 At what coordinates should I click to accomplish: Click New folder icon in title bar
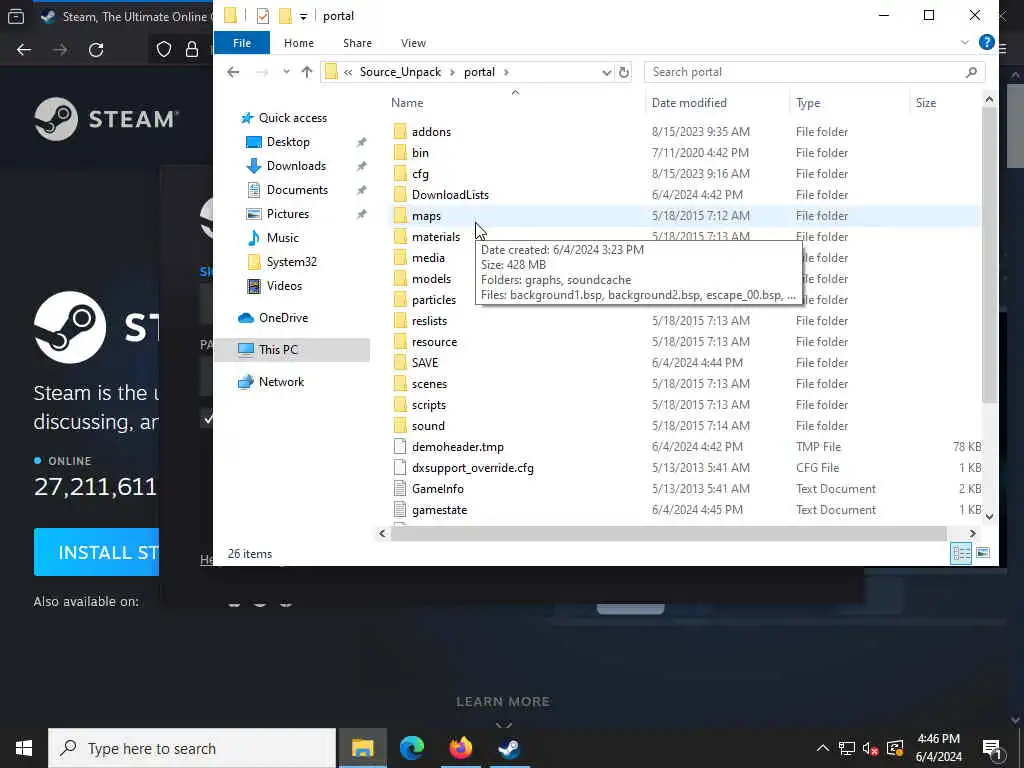pyautogui.click(x=285, y=16)
